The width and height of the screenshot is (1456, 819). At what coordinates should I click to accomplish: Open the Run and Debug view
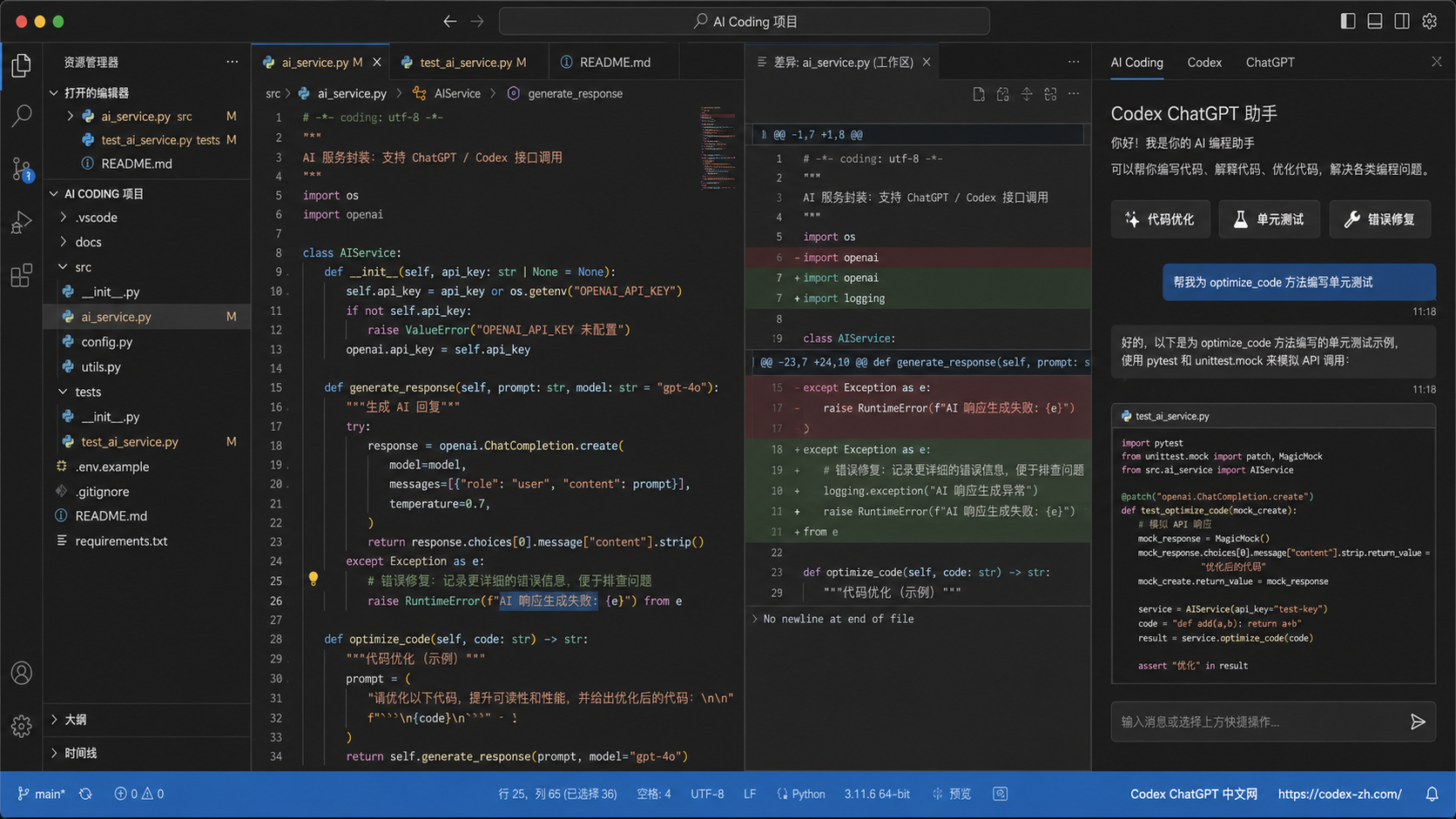click(22, 222)
